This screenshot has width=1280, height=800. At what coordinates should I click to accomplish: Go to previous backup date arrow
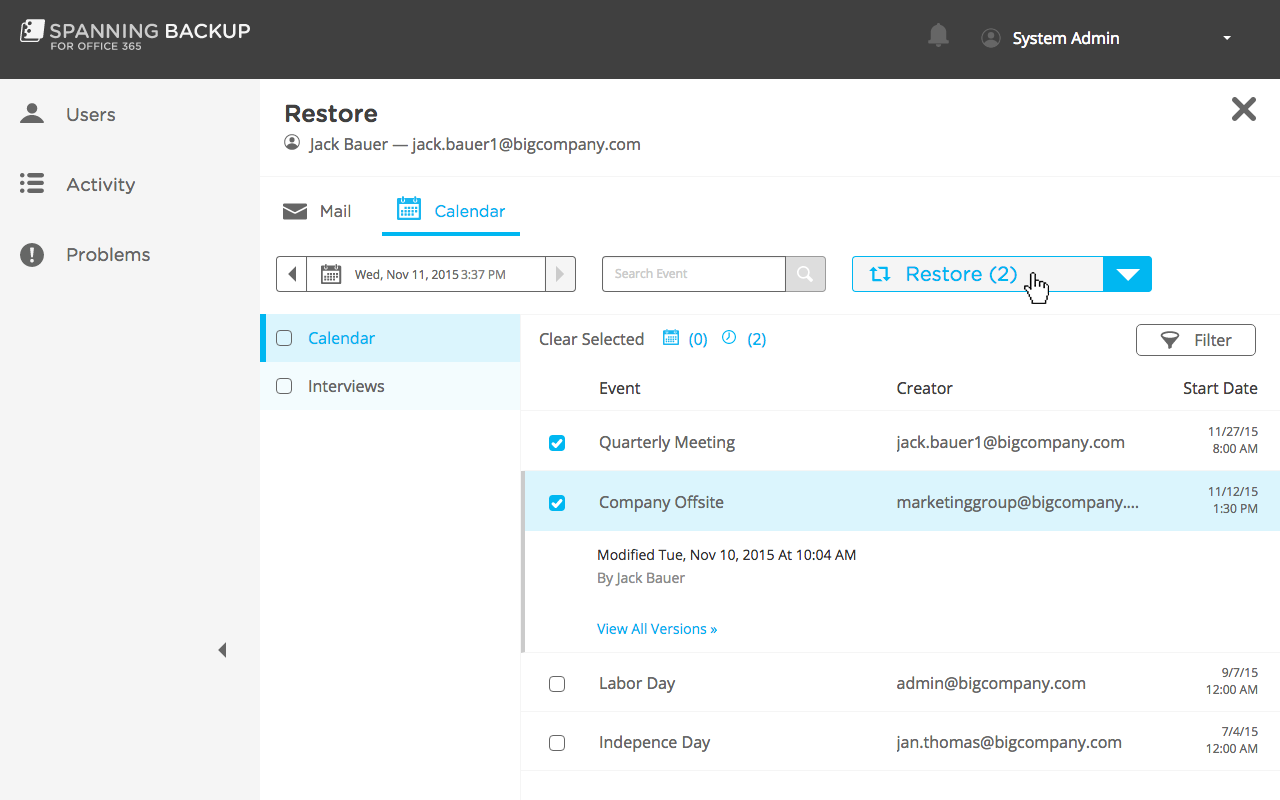click(291, 274)
